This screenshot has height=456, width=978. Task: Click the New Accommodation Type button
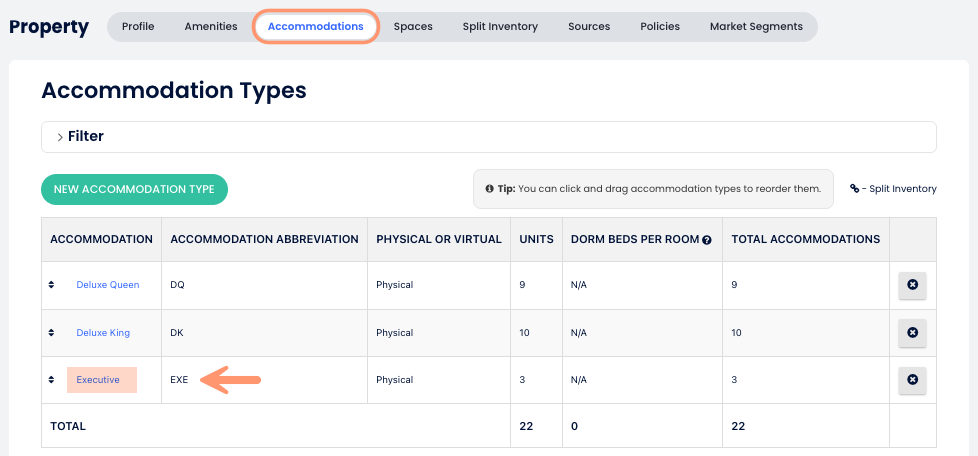[x=134, y=189]
